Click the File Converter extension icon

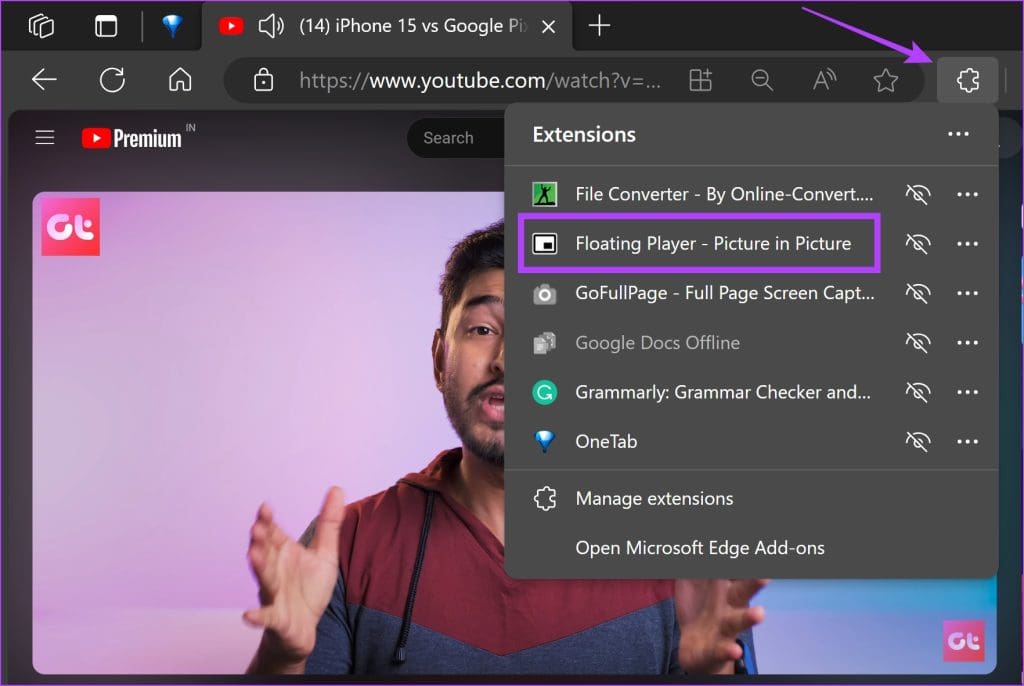pyautogui.click(x=544, y=194)
